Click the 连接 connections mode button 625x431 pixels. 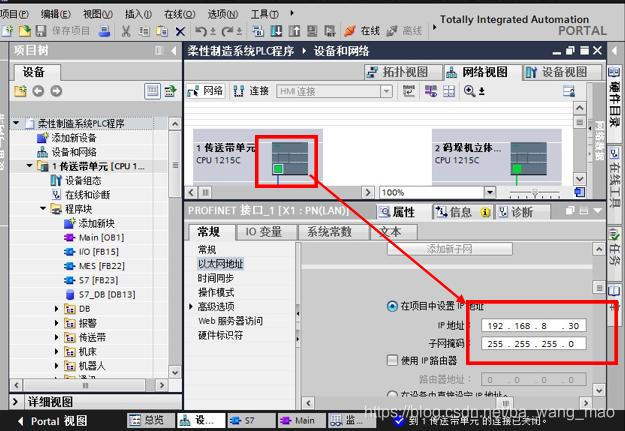pyautogui.click(x=252, y=91)
